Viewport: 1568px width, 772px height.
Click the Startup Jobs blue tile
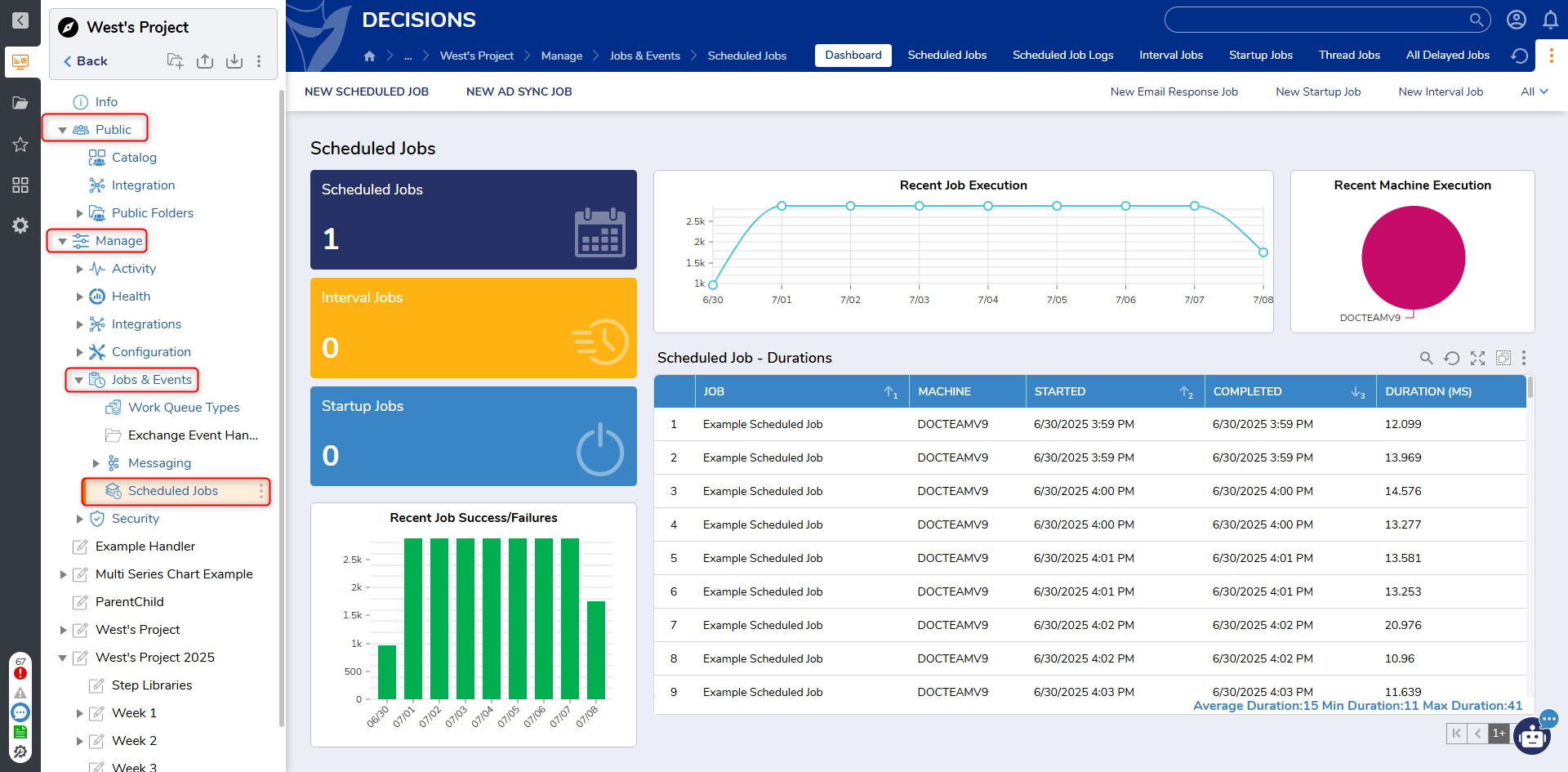[x=474, y=436]
